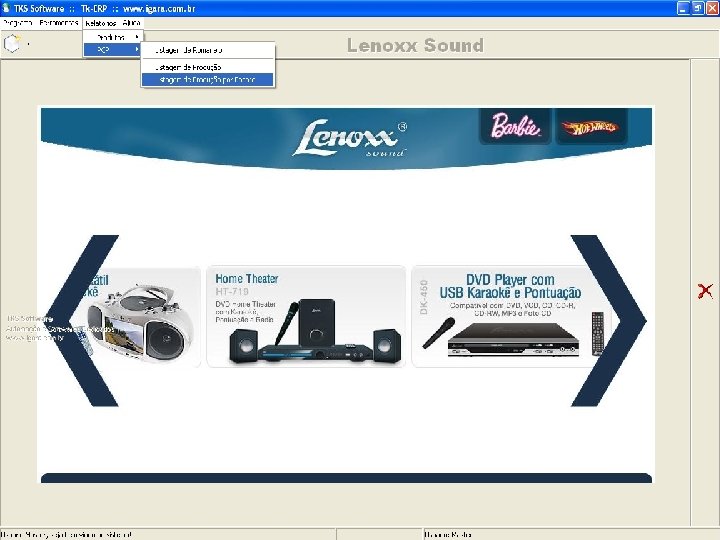
Task: Click the right carousel chevron arrow
Action: pyautogui.click(x=608, y=321)
